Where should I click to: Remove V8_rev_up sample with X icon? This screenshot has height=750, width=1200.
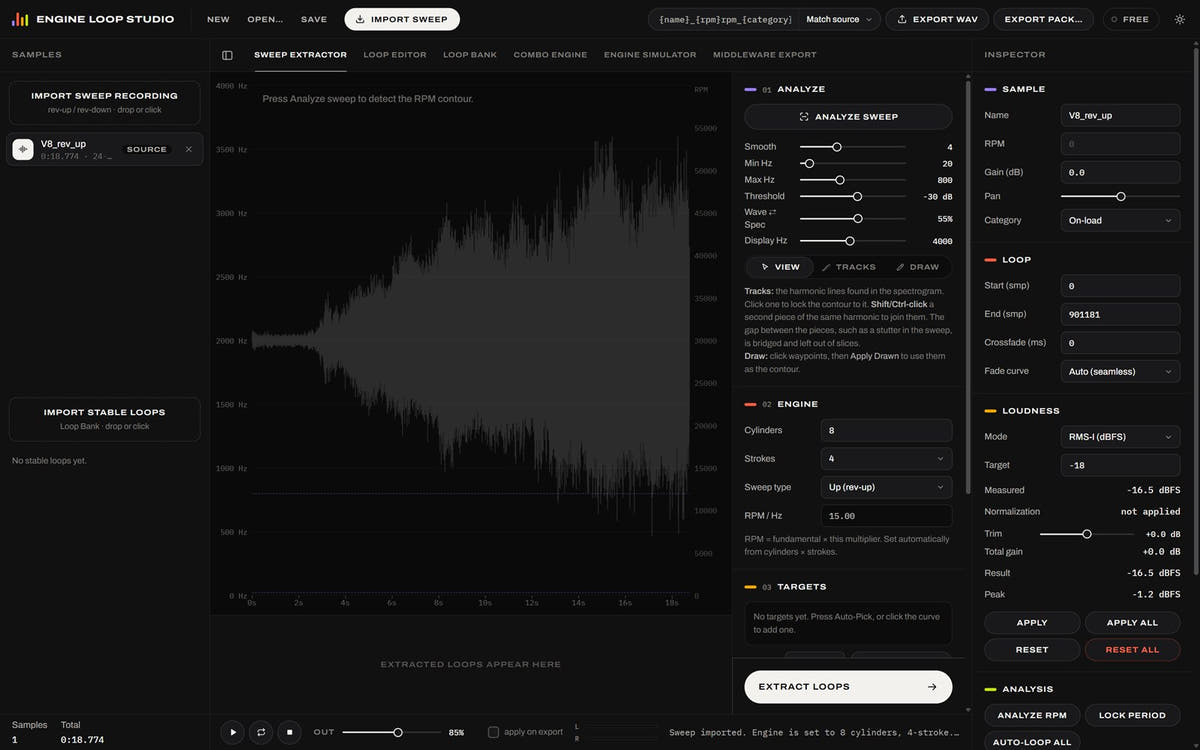(188, 149)
